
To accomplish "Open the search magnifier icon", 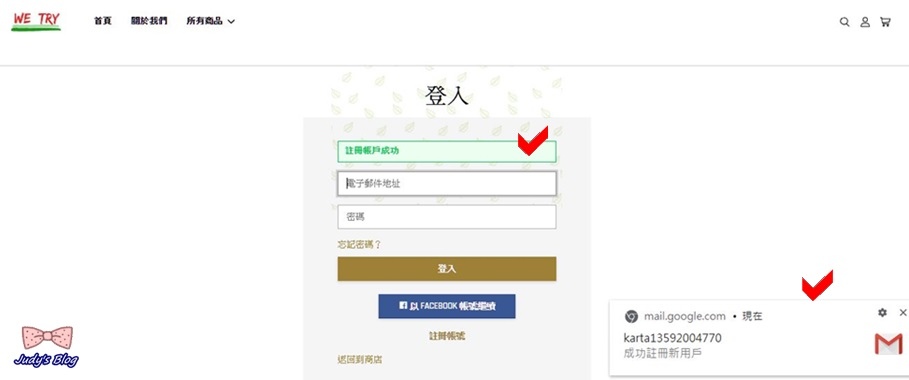I will point(845,22).
